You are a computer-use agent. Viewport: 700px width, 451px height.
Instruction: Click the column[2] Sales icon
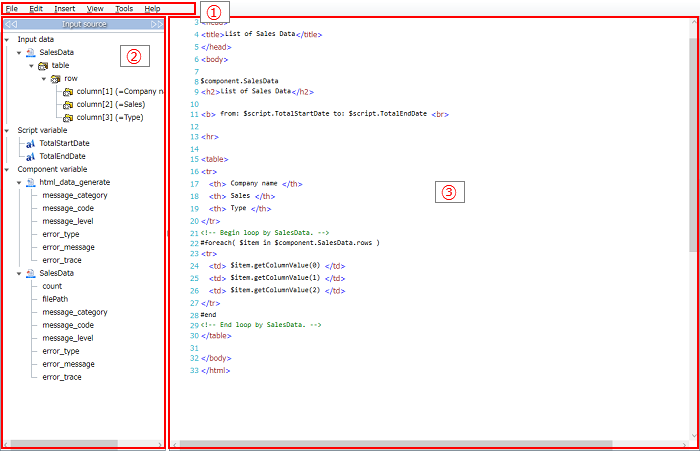(x=68, y=104)
